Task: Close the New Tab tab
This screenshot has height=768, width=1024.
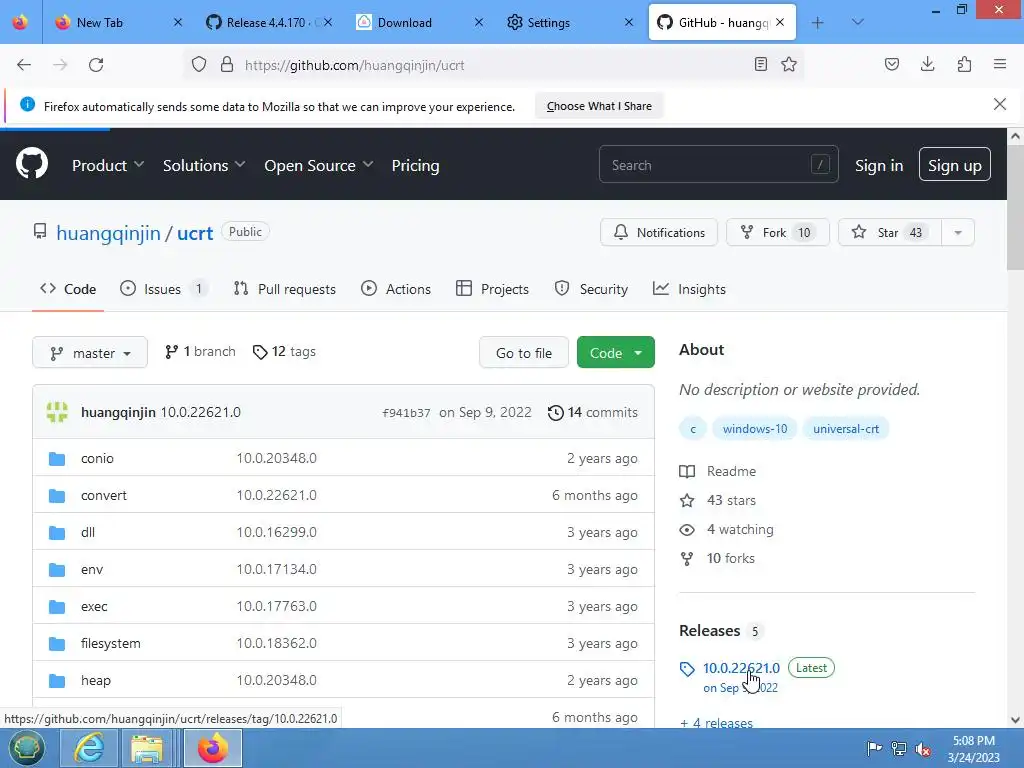Action: [178, 22]
